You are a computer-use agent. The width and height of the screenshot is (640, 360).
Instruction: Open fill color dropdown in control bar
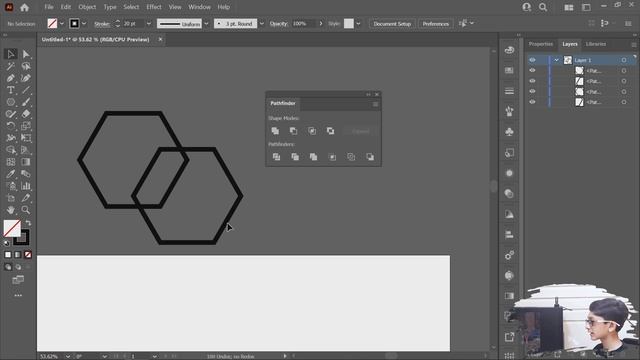[x=62, y=24]
